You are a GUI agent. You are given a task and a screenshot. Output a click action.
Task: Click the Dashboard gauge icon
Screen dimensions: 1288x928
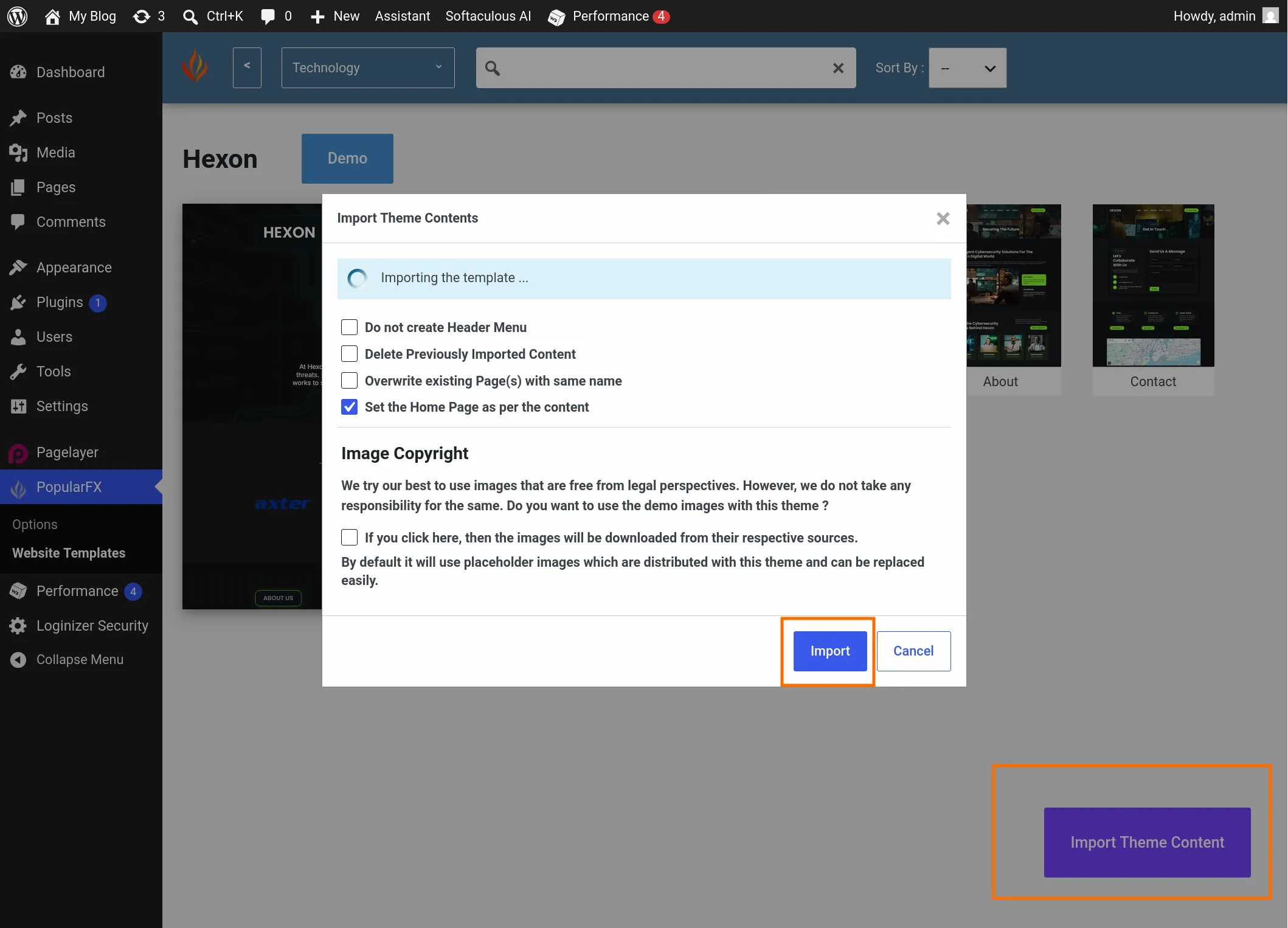[x=18, y=72]
